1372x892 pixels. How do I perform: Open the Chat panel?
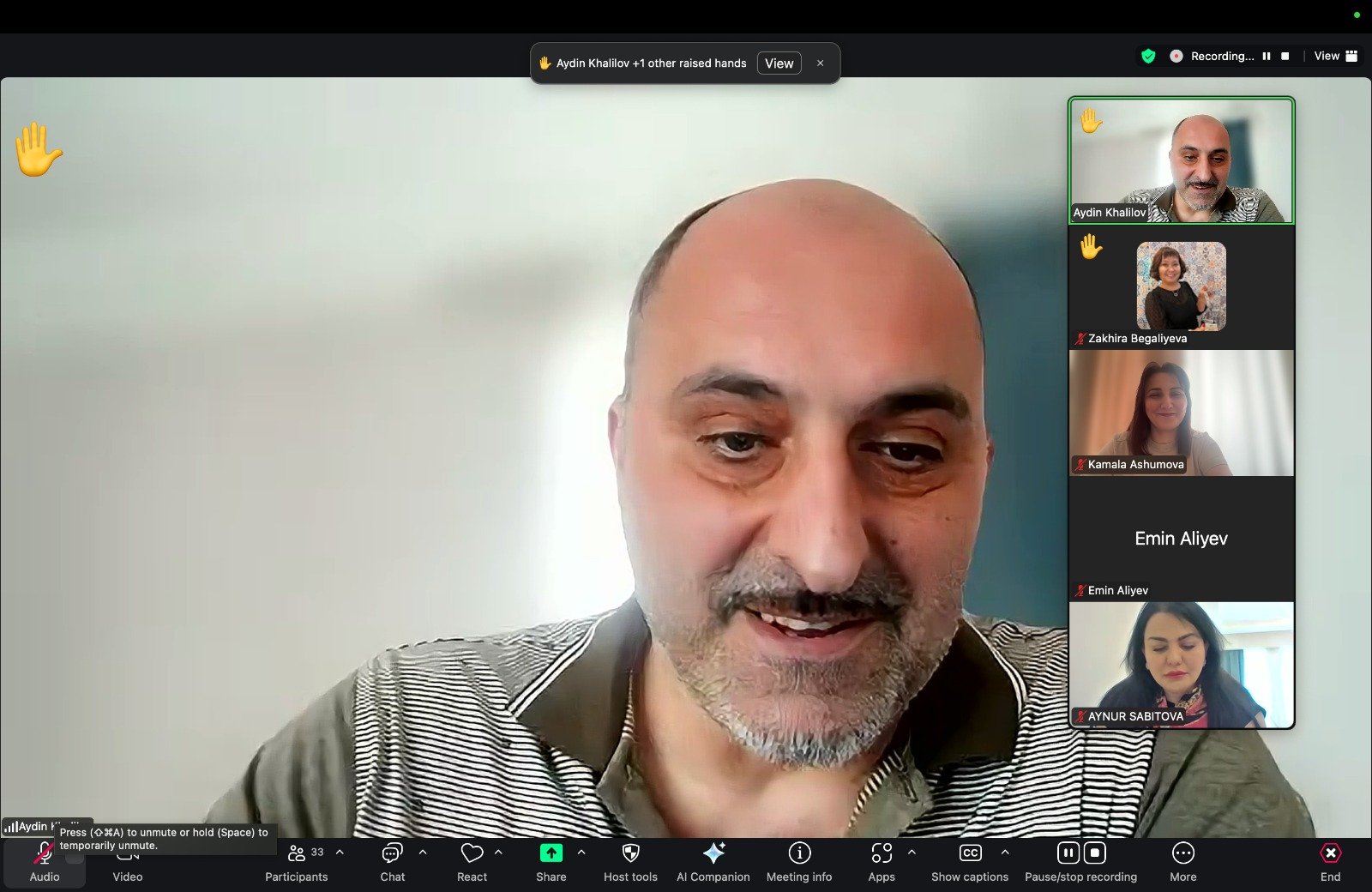[x=392, y=862]
